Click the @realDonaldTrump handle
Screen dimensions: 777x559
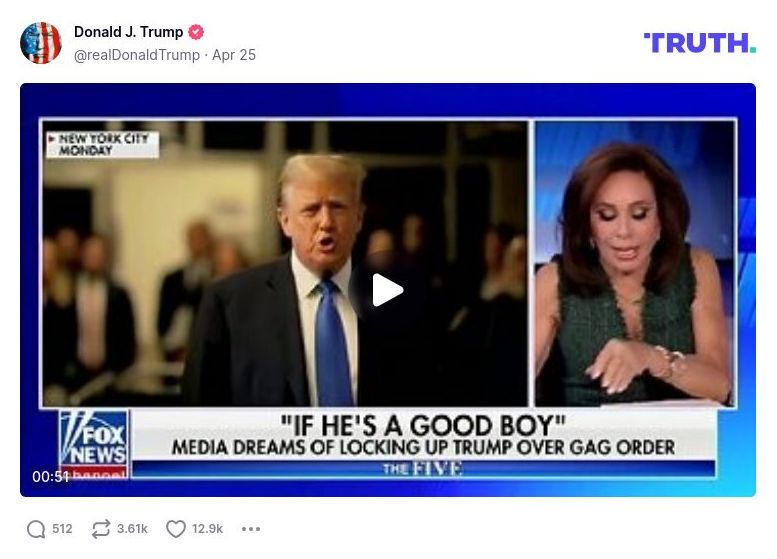137,55
